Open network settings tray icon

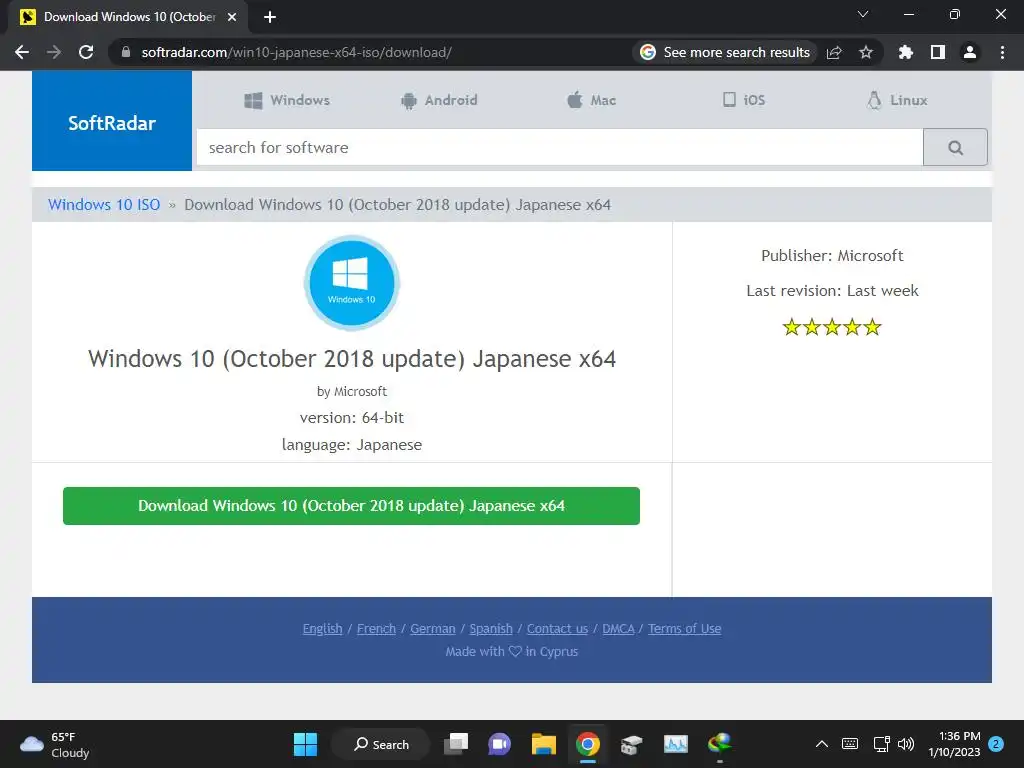(882, 744)
